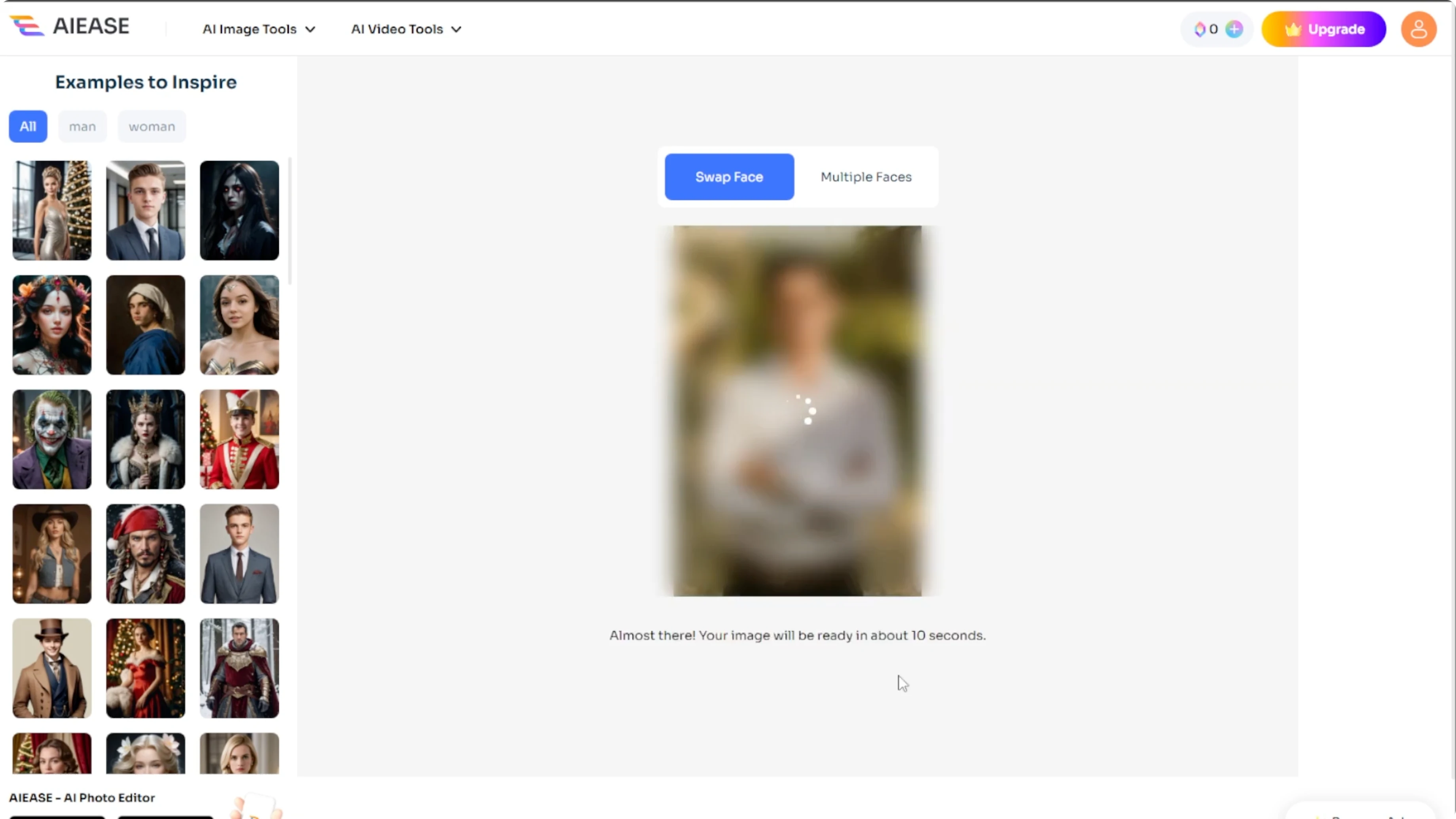Choose the gentleman in top hat example

tap(52, 668)
